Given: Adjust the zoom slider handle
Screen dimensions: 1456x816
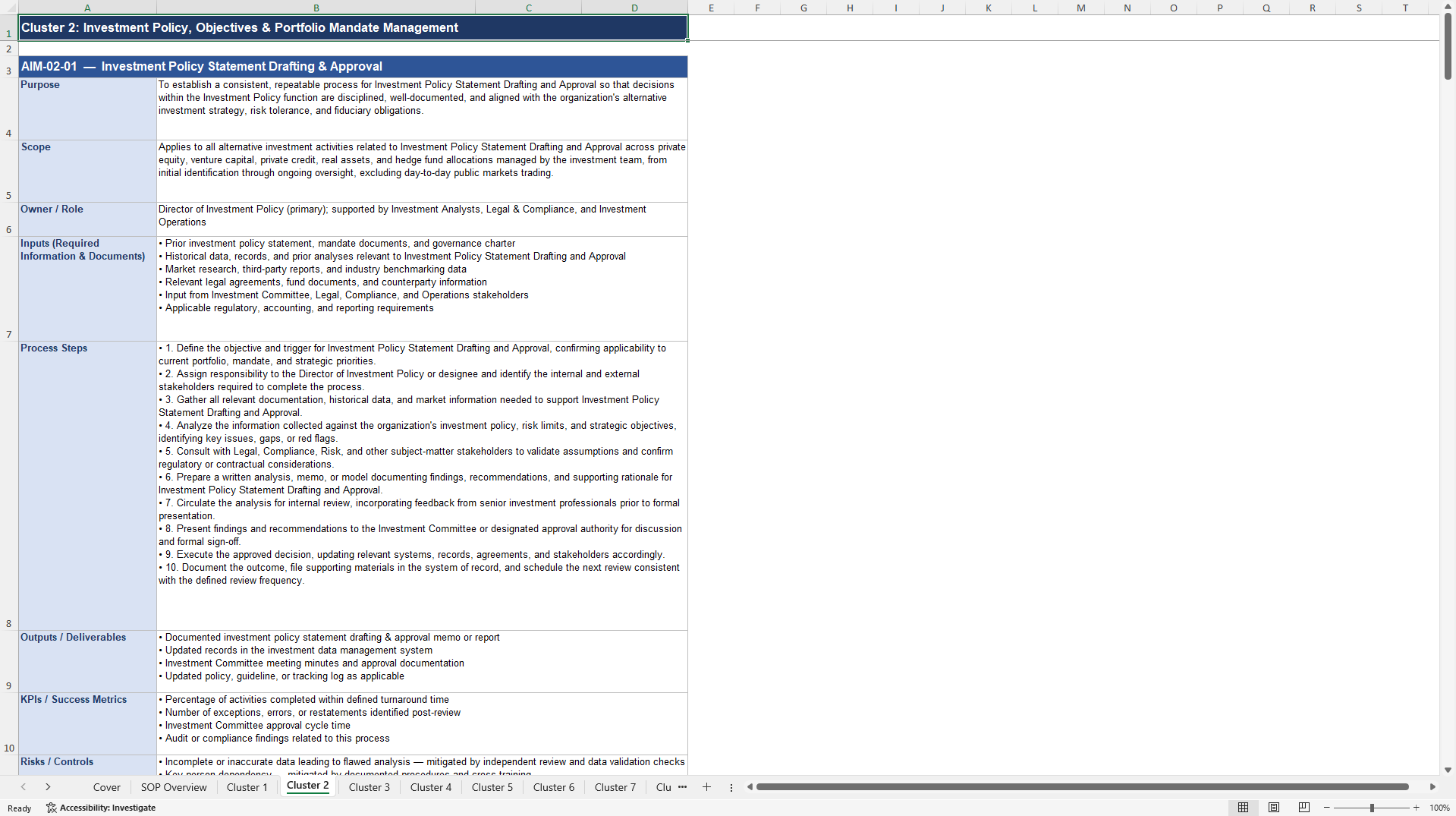Looking at the screenshot, I should [1372, 808].
